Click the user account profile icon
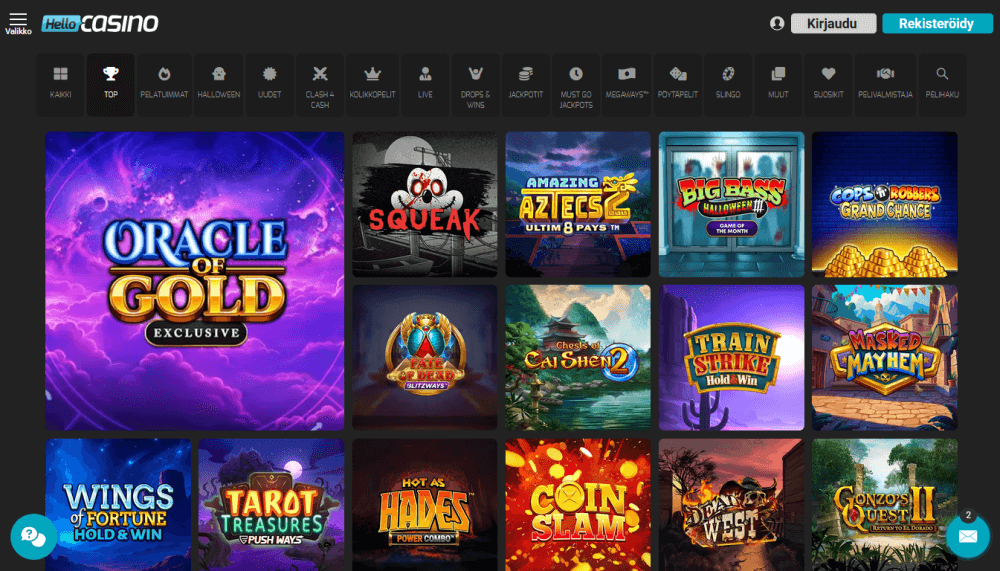 tap(777, 23)
